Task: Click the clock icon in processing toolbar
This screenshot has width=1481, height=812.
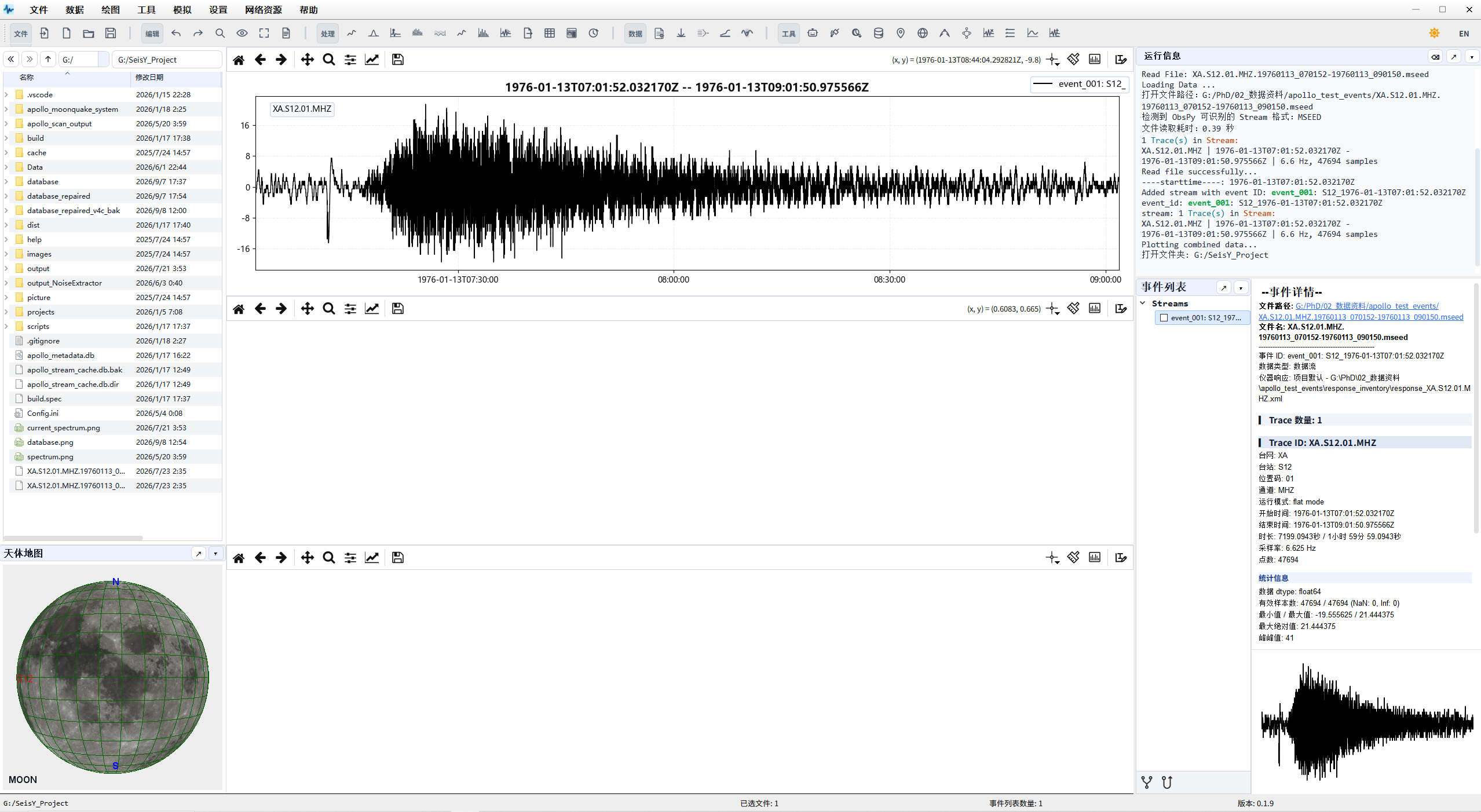Action: point(594,33)
